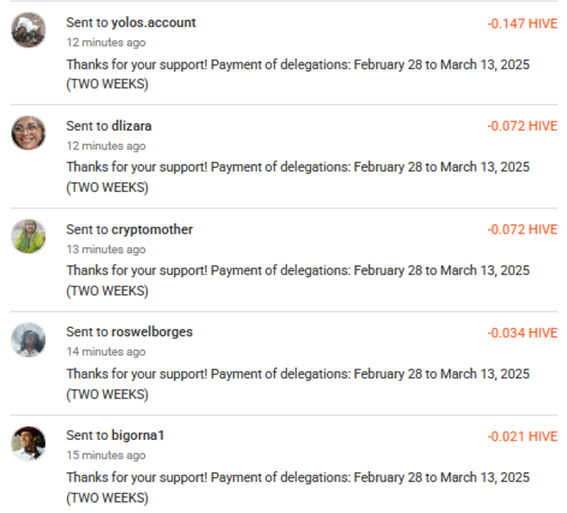Open the roswelborges username link
The height and width of the screenshot is (513, 567).
click(152, 332)
